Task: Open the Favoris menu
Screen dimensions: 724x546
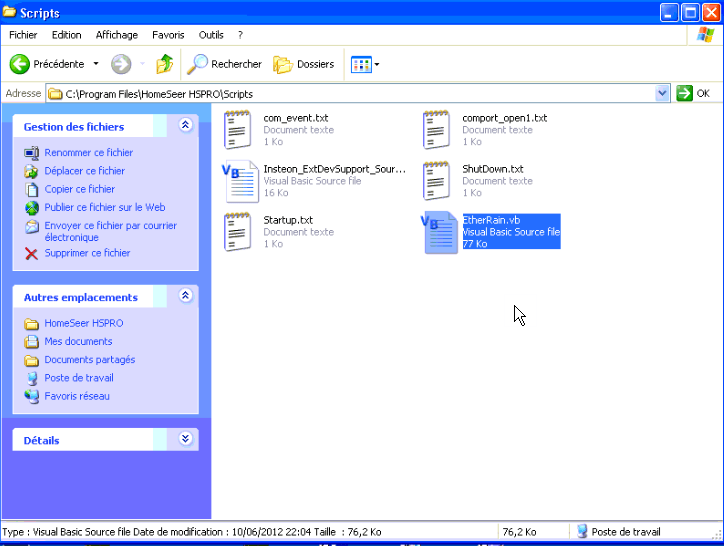Action: pos(168,35)
